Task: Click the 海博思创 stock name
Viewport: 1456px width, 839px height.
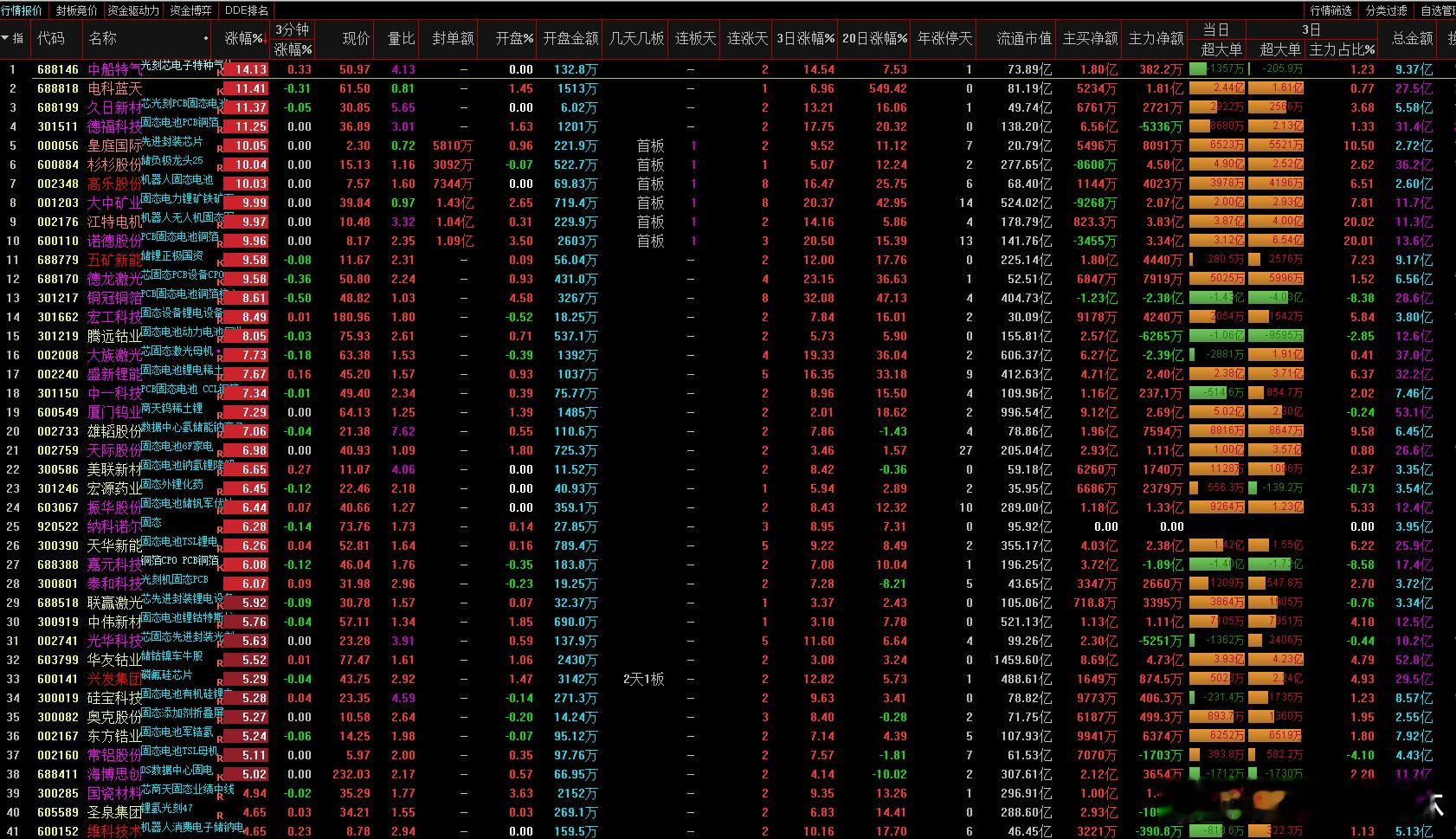Action: [114, 774]
